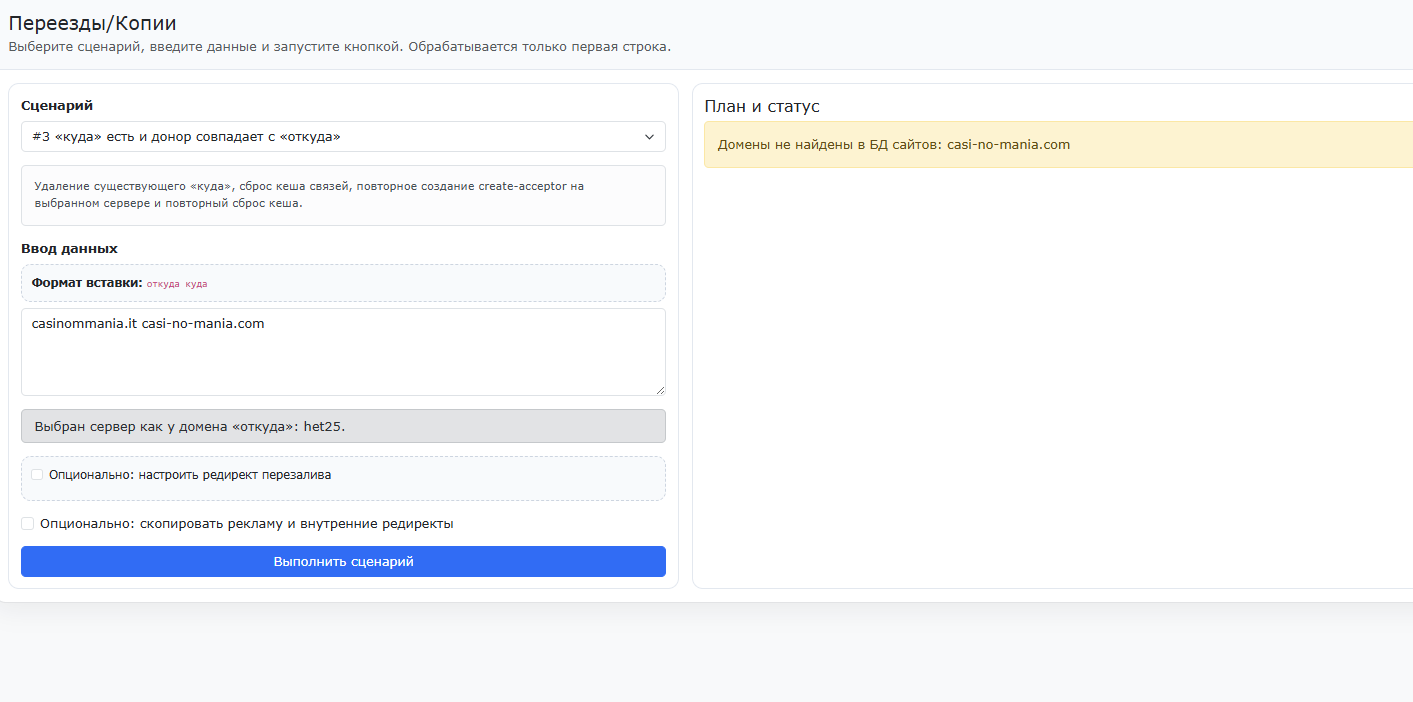
Task: Focus the textarea with casinommania.it domains
Action: coord(343,352)
